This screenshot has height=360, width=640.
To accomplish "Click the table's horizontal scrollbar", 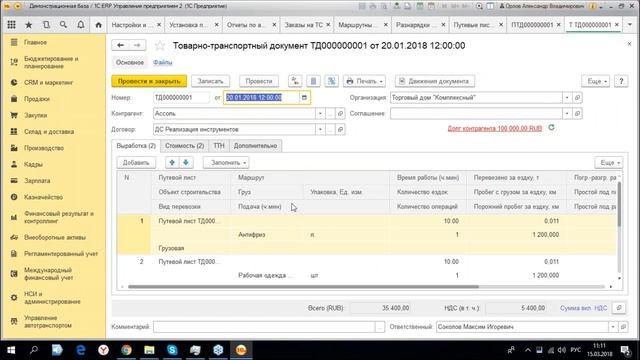I will pos(303,287).
